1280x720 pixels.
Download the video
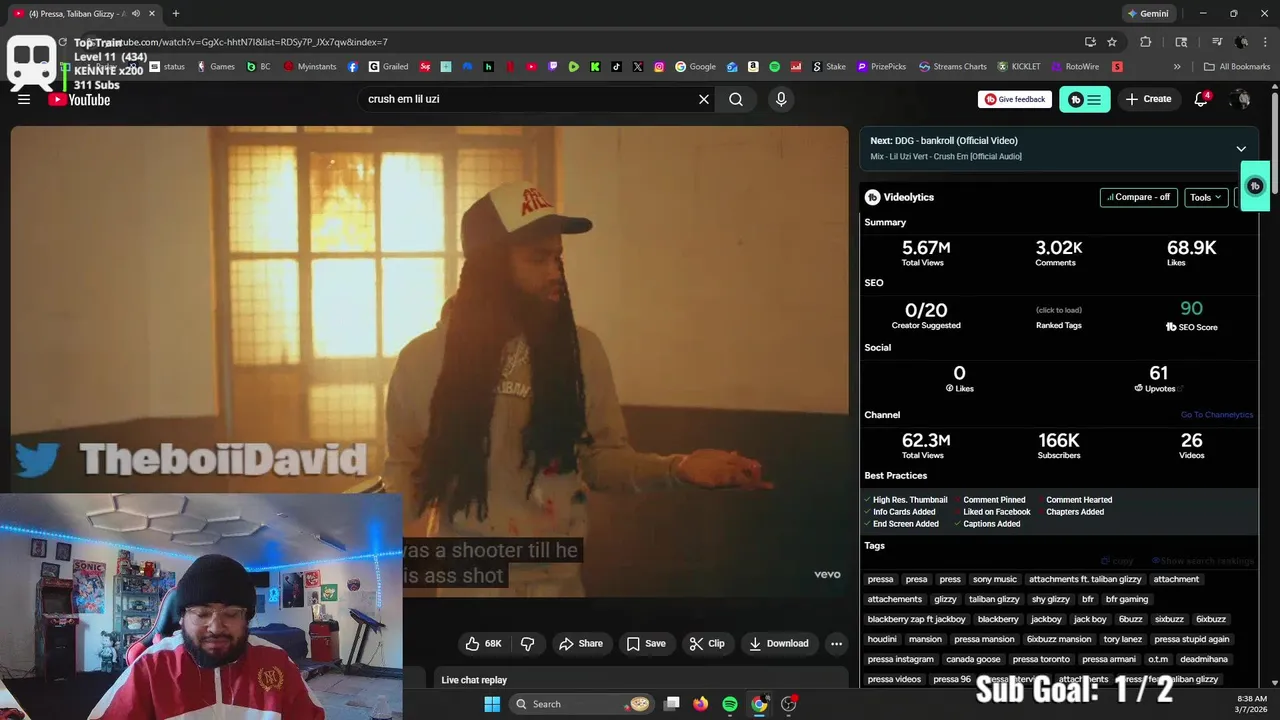[779, 644]
